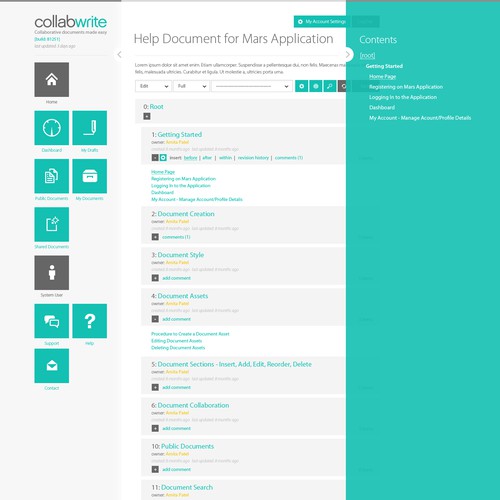Viewport: 500px width, 500px height.
Task: Click add comment under Document Collaboration
Action: [x=176, y=428]
